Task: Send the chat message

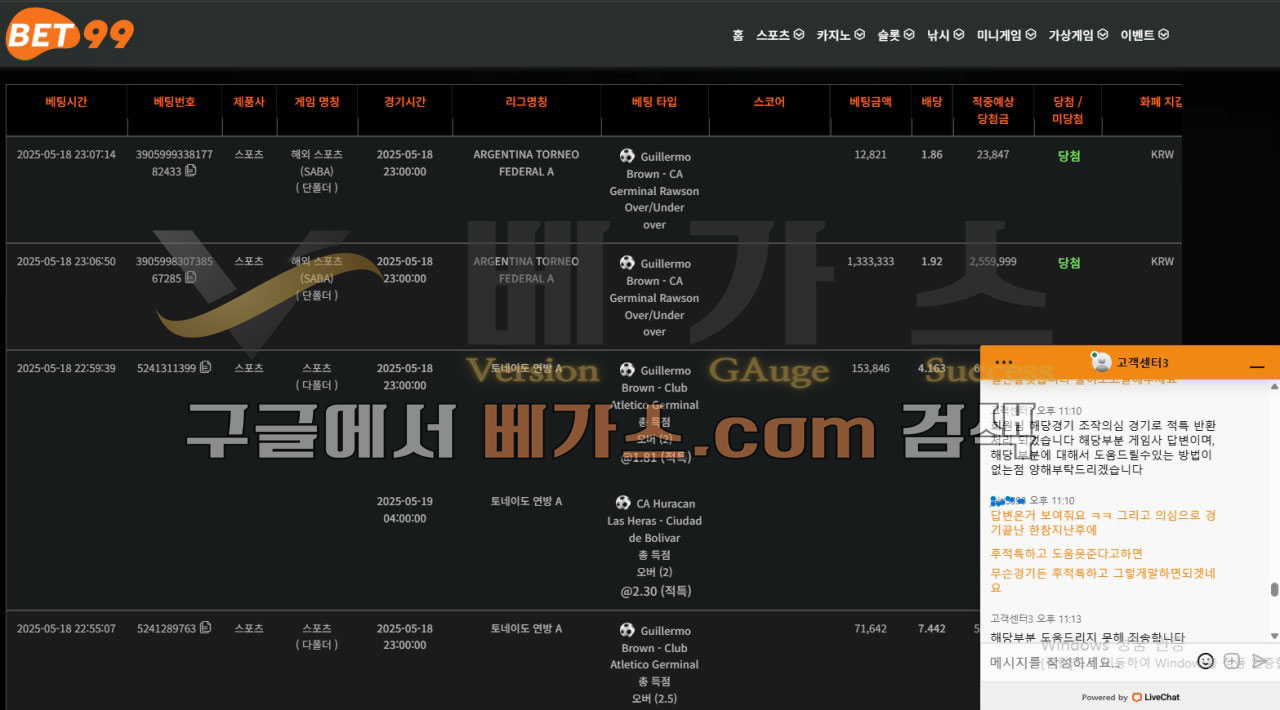Action: pos(1261,661)
